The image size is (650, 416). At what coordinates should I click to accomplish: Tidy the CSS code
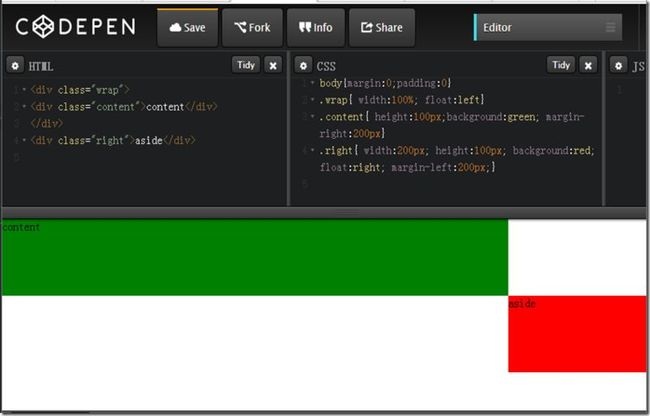561,65
